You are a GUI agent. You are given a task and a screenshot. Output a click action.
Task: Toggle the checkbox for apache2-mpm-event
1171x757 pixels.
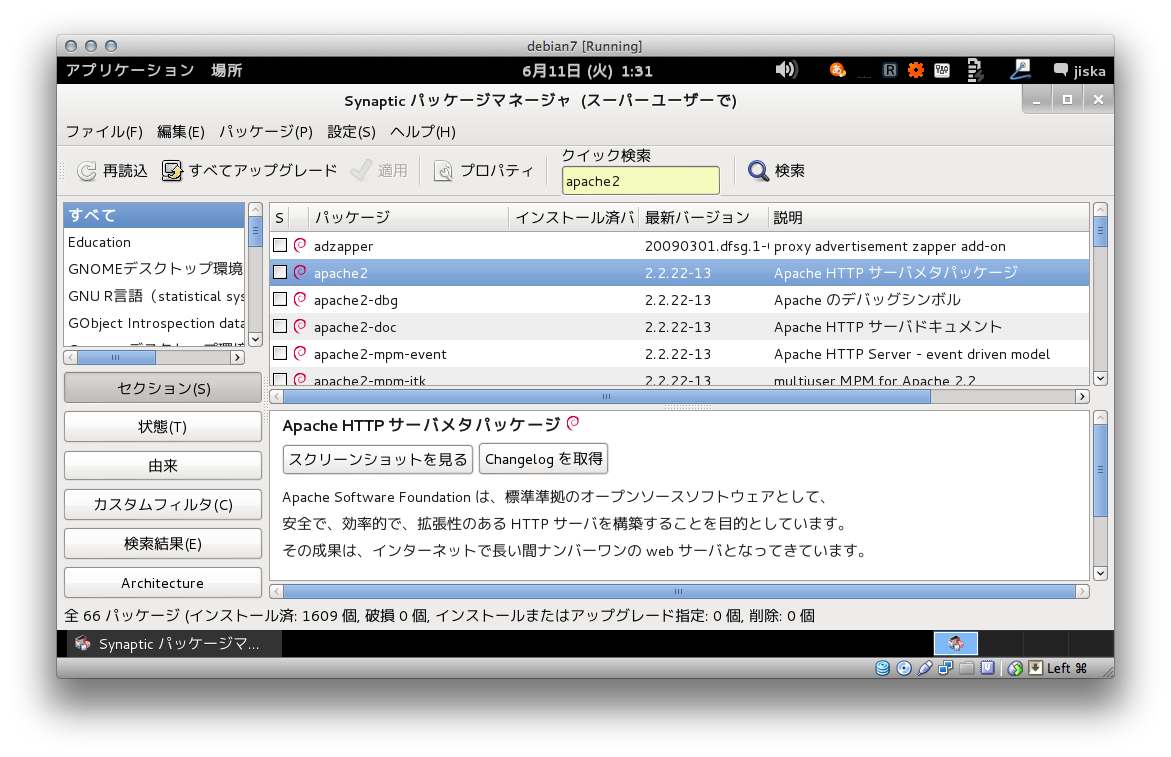280,352
